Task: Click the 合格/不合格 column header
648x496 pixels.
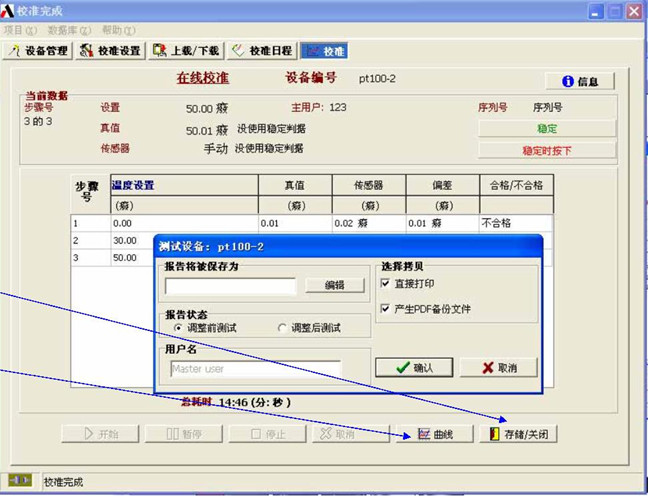Action: [517, 185]
